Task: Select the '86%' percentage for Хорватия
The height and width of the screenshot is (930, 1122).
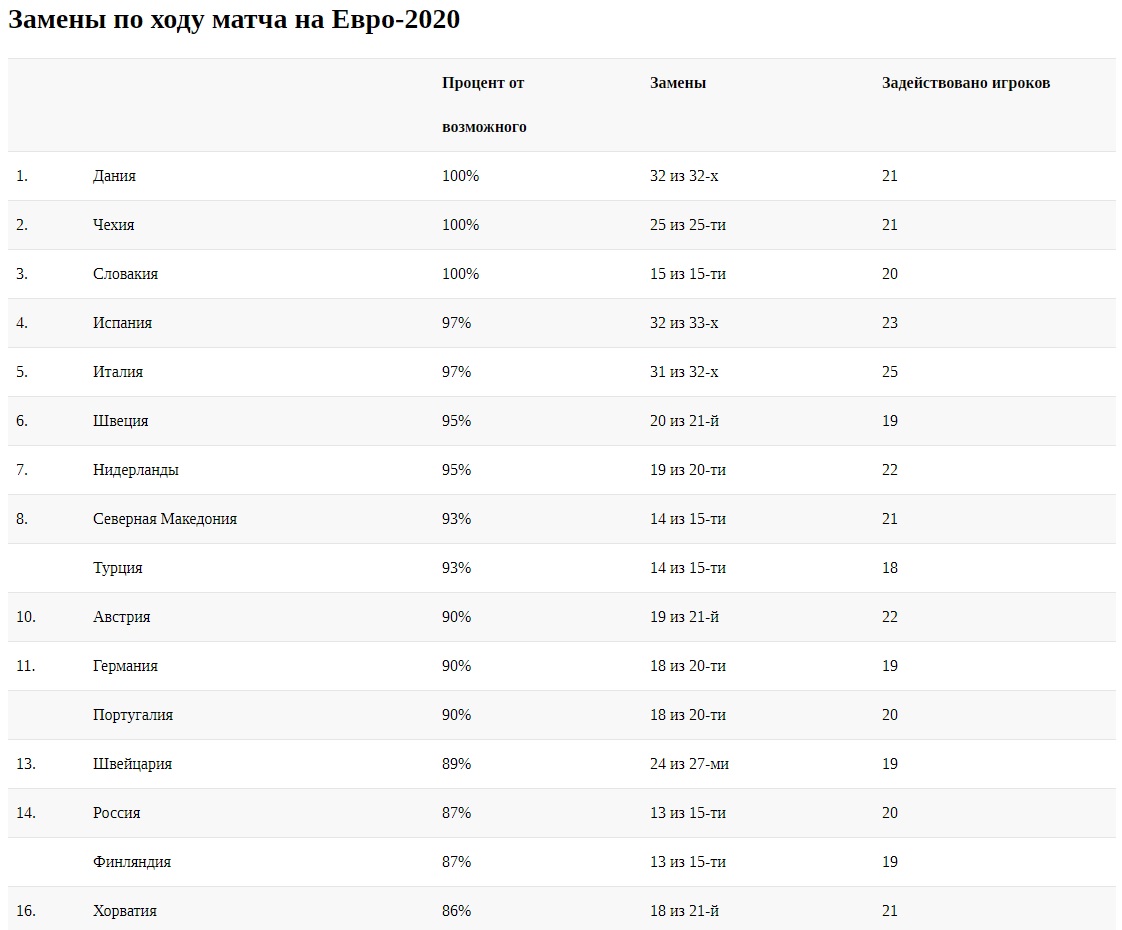Action: [x=456, y=911]
